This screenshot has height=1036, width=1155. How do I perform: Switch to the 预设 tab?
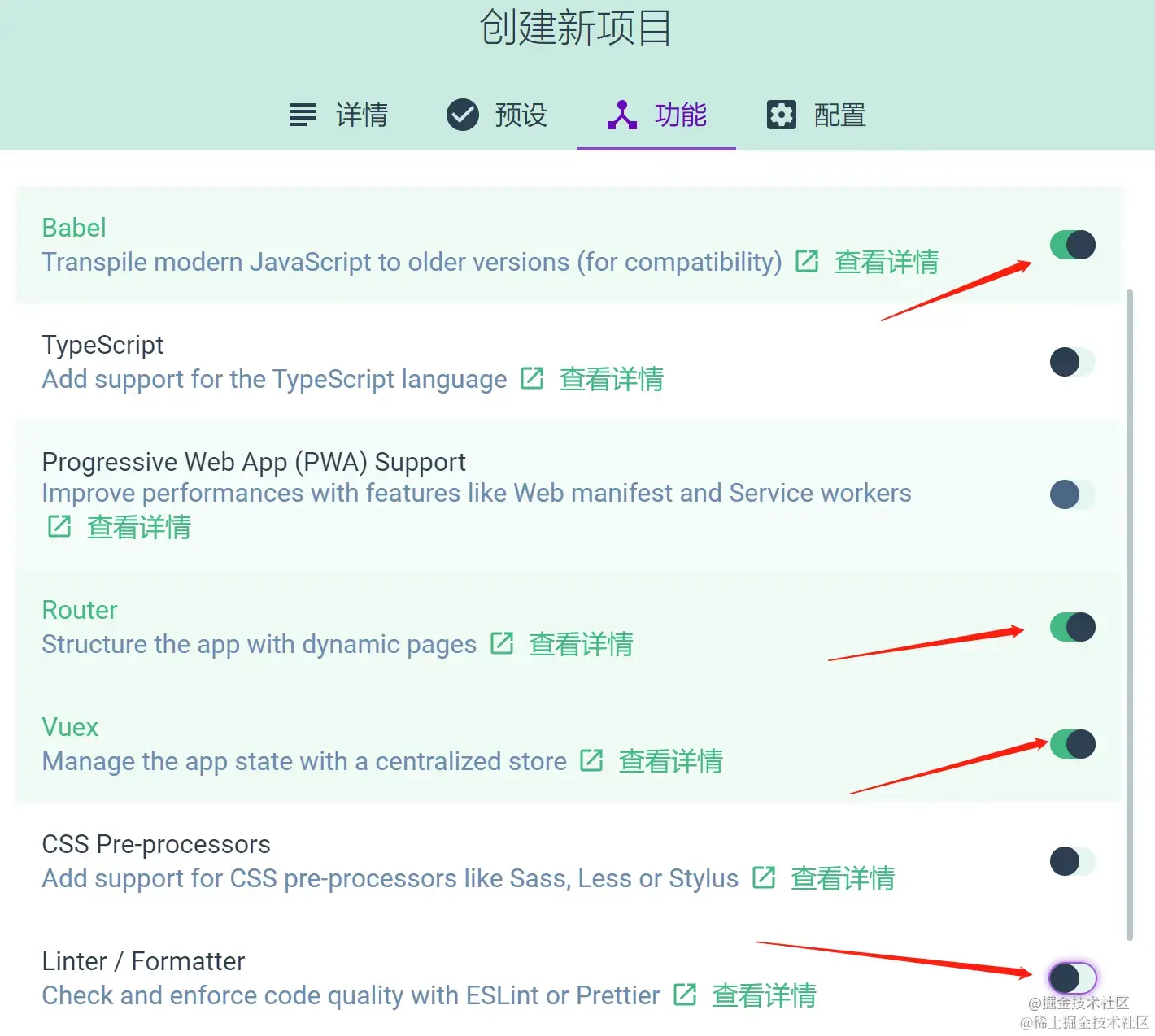tap(497, 115)
